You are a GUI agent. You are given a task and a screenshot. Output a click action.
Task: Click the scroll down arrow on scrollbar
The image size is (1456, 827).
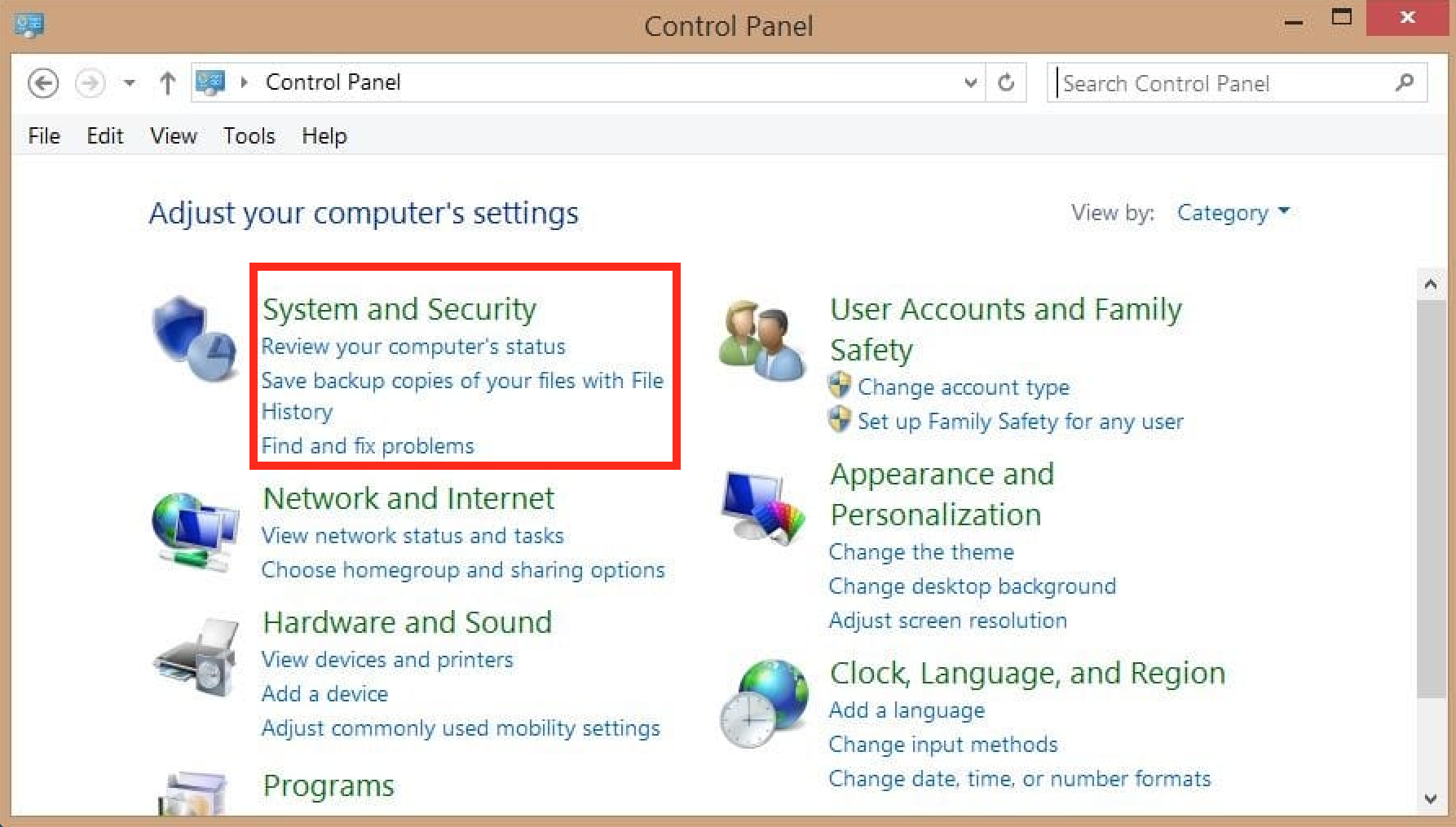tap(1431, 798)
